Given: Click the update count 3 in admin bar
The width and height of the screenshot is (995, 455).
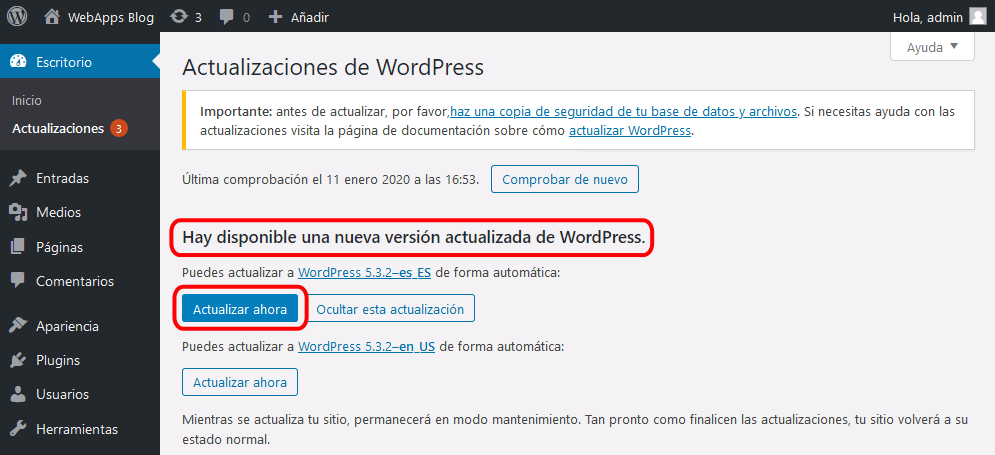Looking at the screenshot, I should coord(198,18).
